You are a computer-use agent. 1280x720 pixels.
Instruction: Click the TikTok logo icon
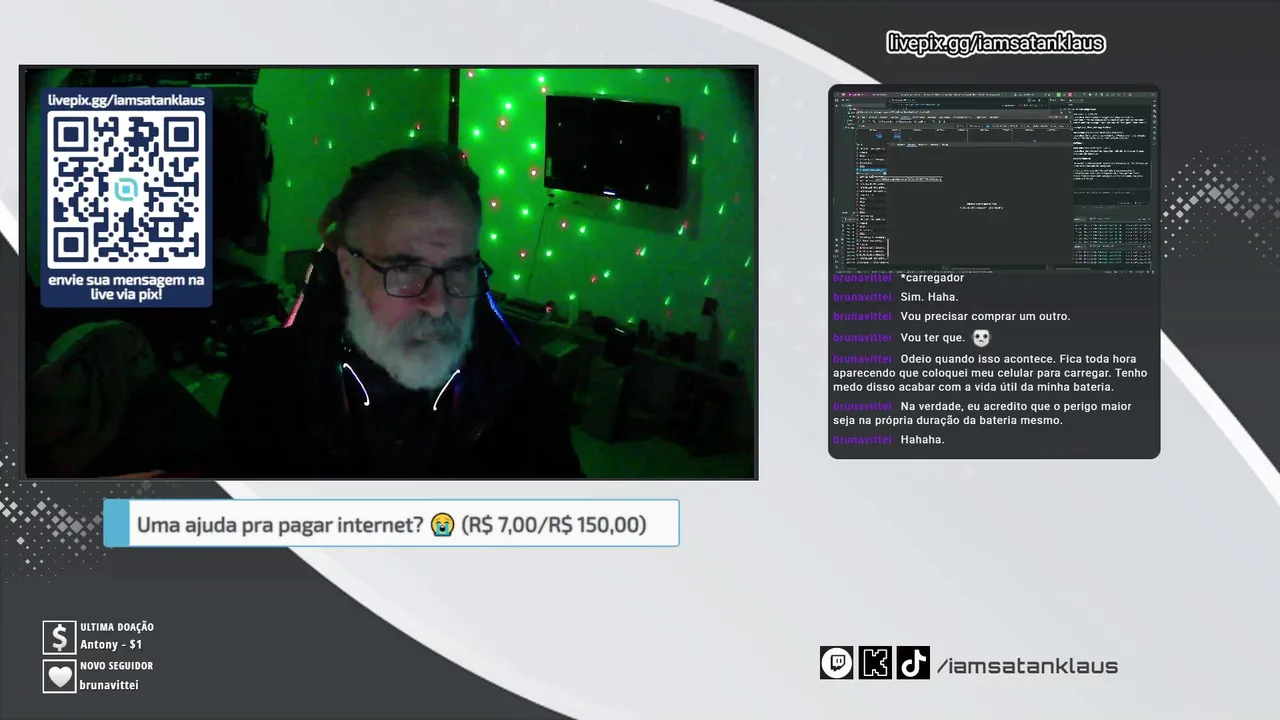tap(913, 663)
